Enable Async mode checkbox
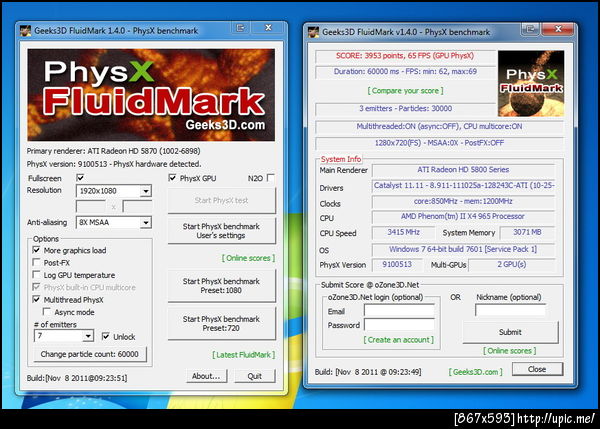The image size is (600, 429). pos(47,312)
